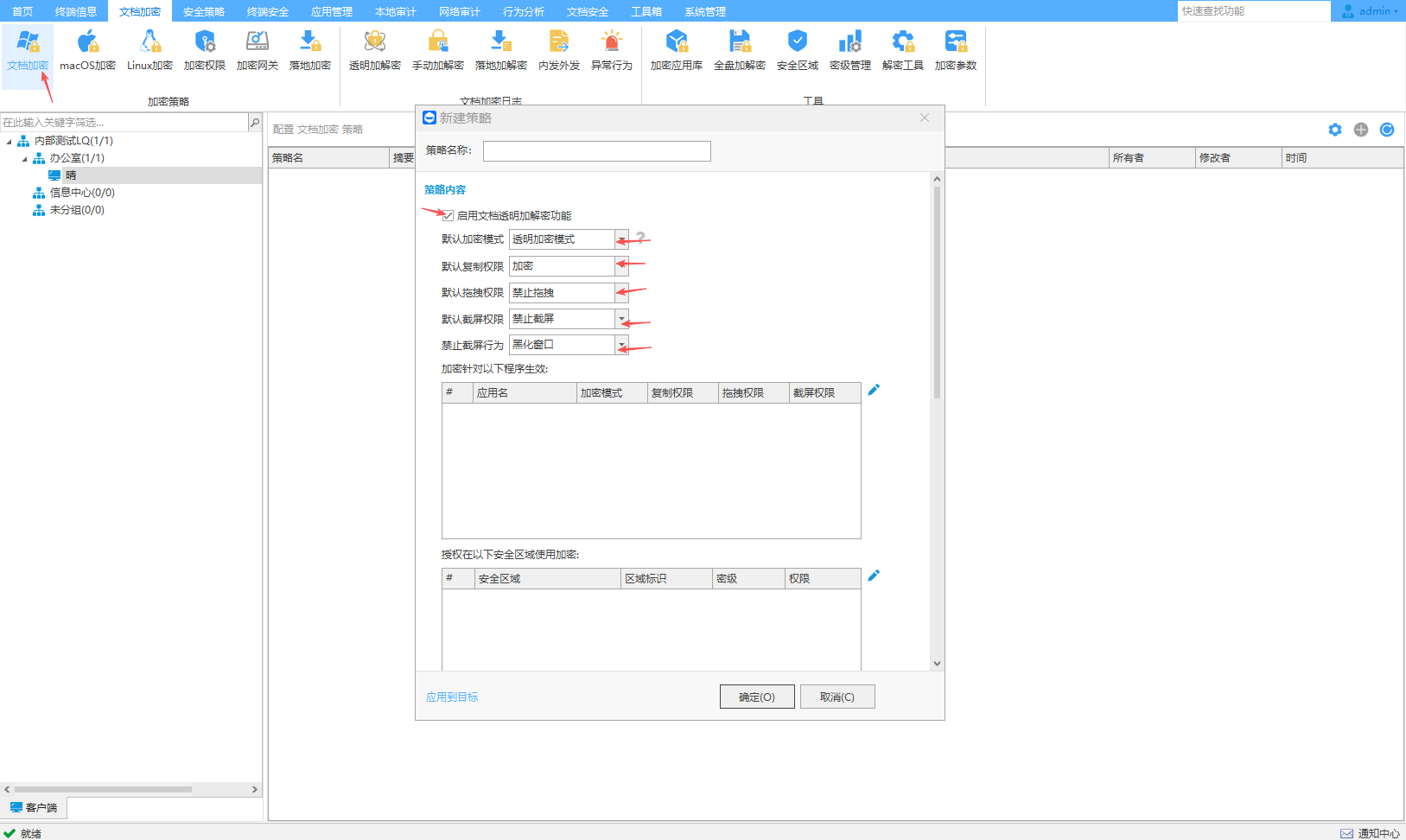This screenshot has height=840, width=1406.
Task: Click the 透明加解密 log icon
Action: coord(374,50)
